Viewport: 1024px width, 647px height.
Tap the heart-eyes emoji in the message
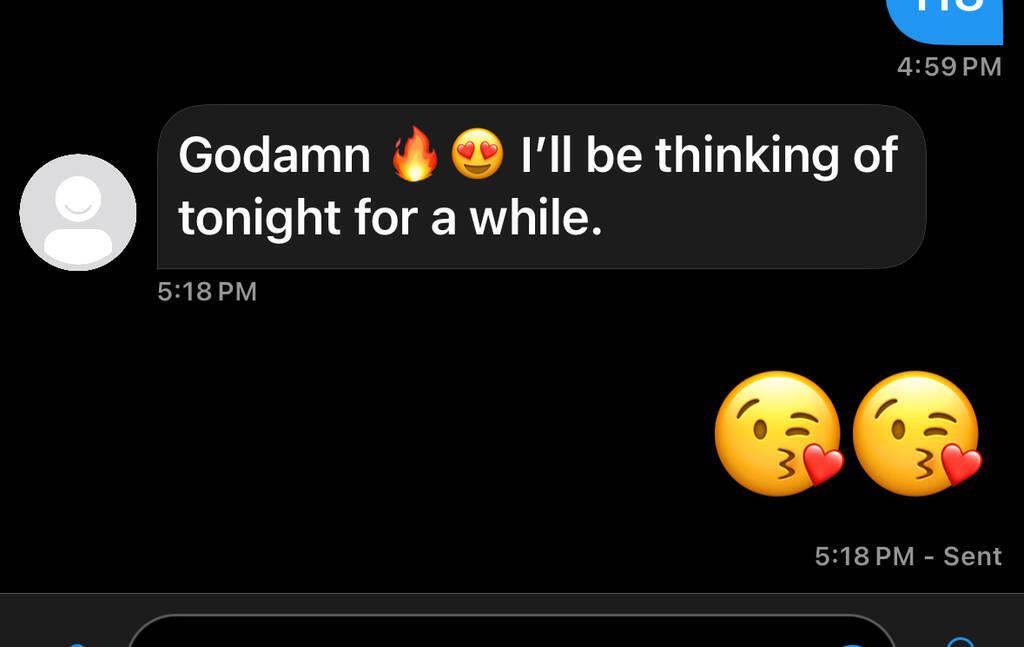tap(477, 154)
